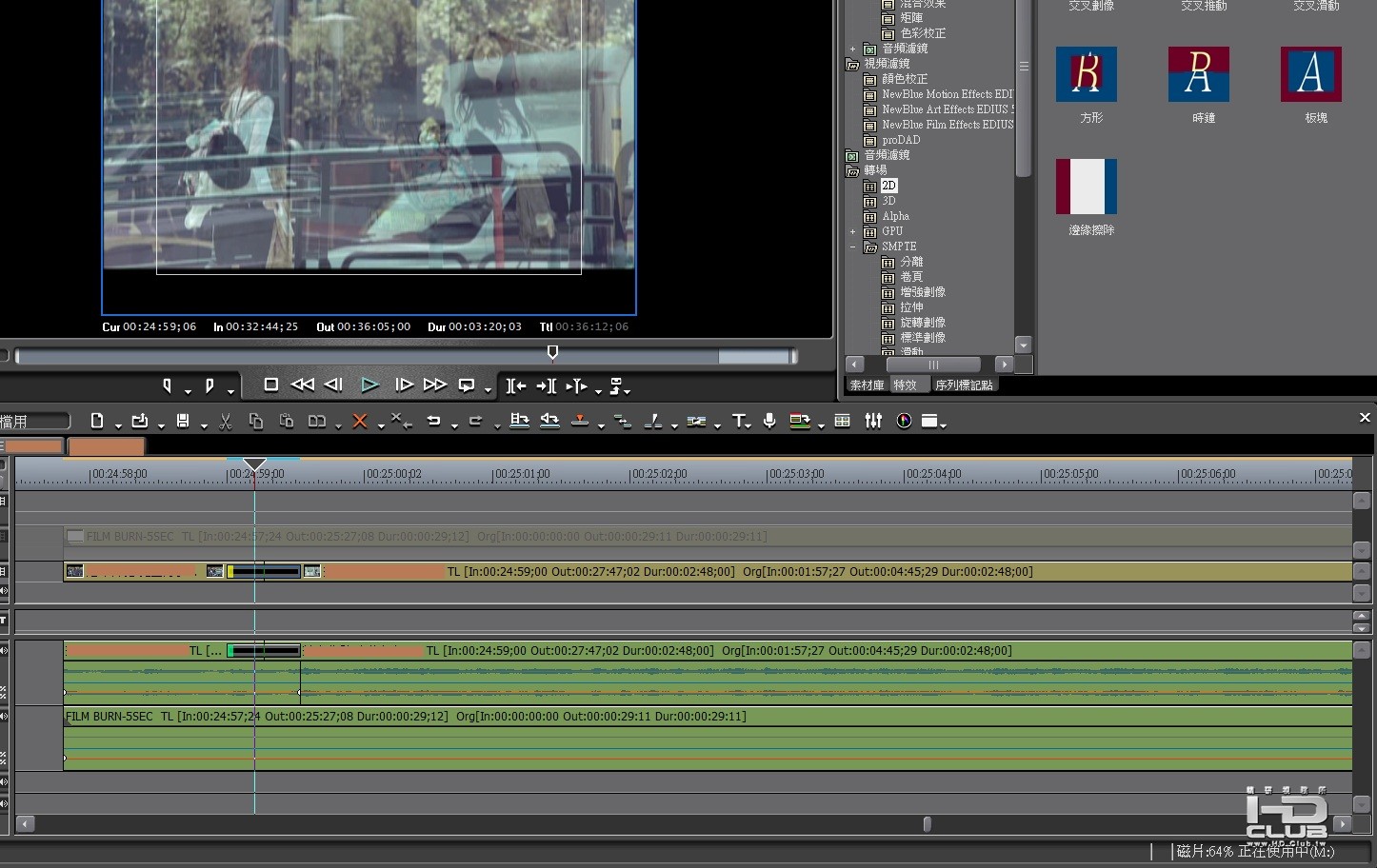The width and height of the screenshot is (1377, 868).
Task: Select the 時鐘 transition thumbnail
Action: pos(1199,74)
